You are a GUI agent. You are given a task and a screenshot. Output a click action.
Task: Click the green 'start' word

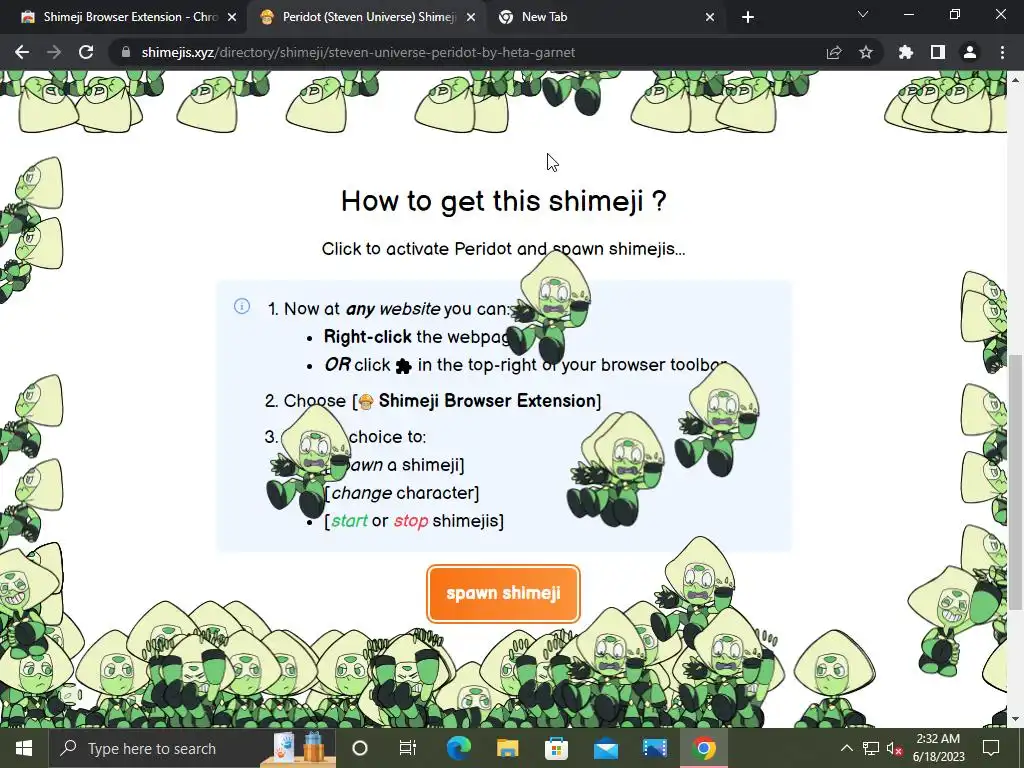(x=349, y=520)
